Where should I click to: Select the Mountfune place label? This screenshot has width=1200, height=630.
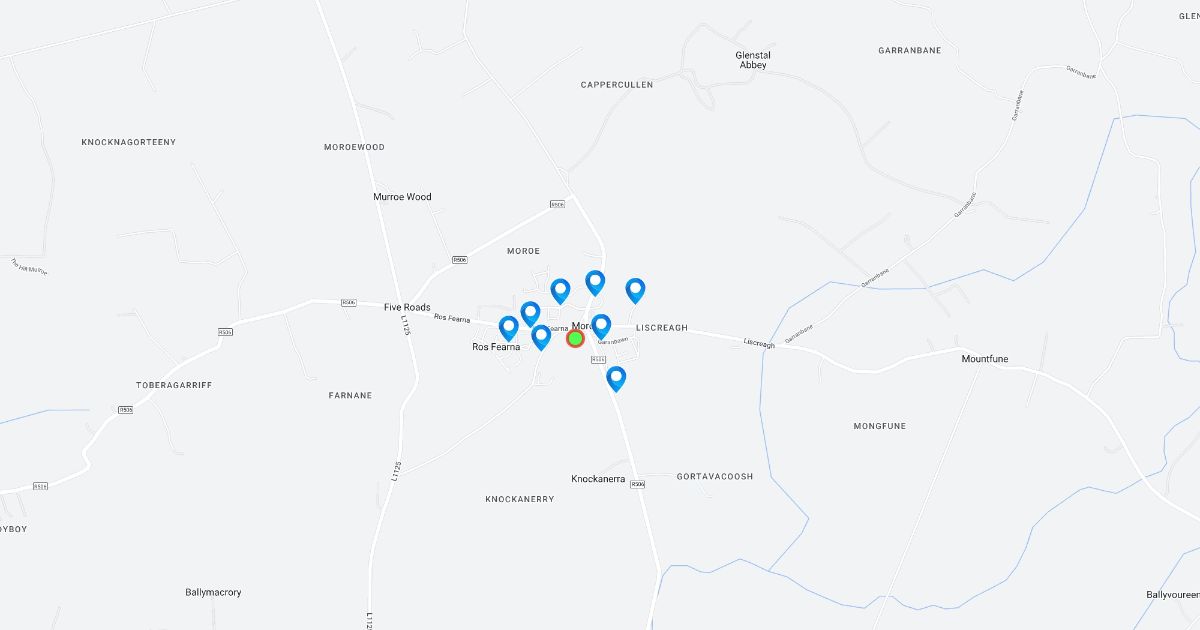tap(987, 358)
